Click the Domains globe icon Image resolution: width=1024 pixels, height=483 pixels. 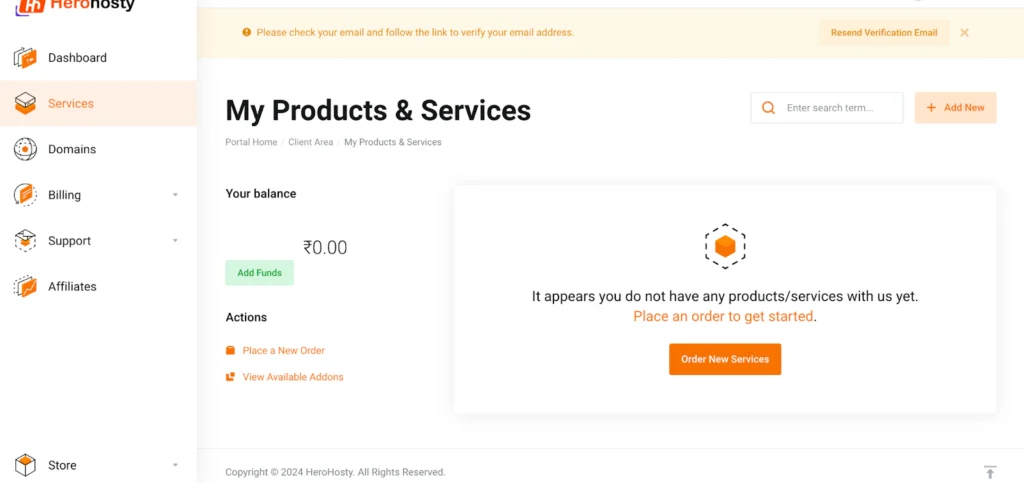click(x=25, y=150)
